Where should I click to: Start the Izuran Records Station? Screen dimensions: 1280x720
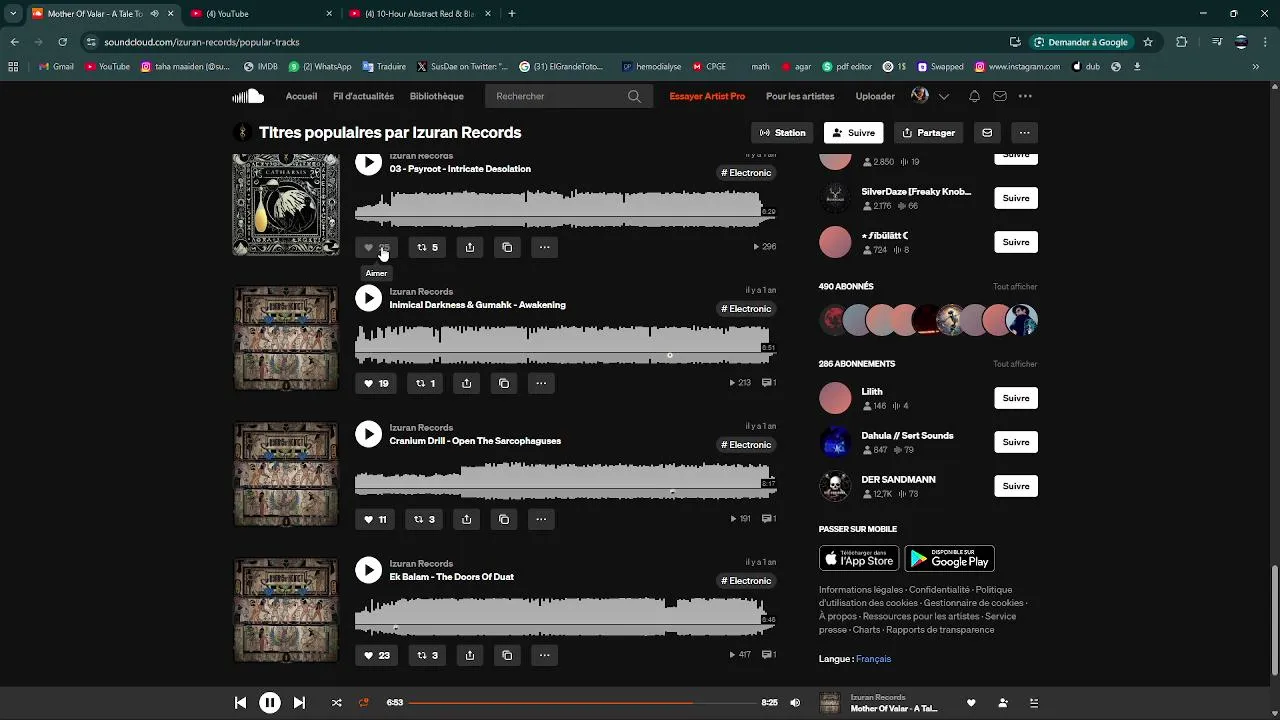[783, 133]
